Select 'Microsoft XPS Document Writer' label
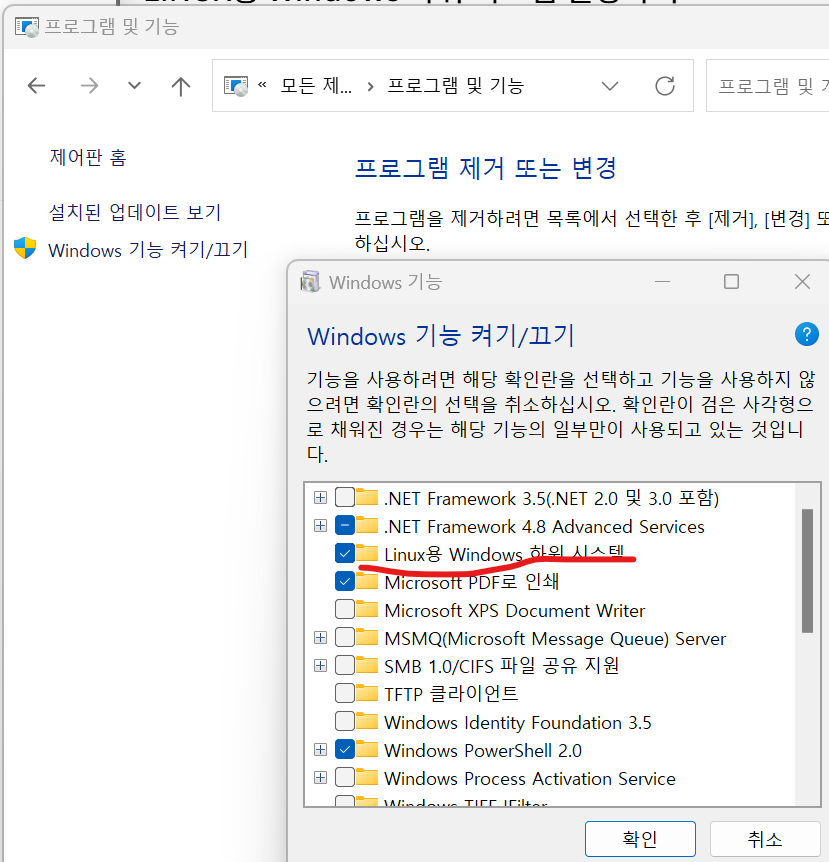Image resolution: width=829 pixels, height=862 pixels. click(515, 611)
